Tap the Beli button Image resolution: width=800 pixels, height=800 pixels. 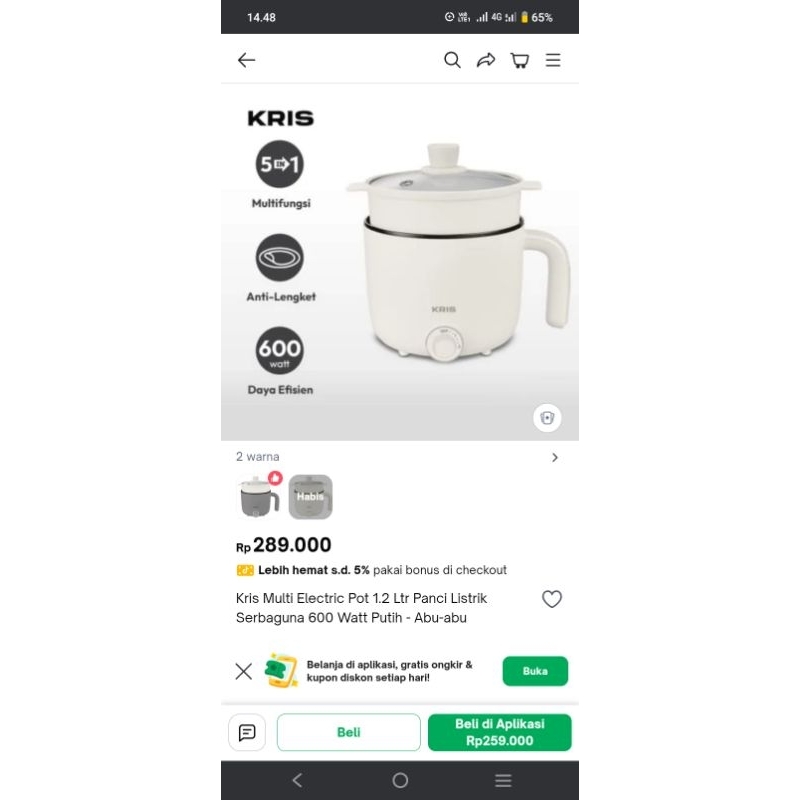[348, 732]
